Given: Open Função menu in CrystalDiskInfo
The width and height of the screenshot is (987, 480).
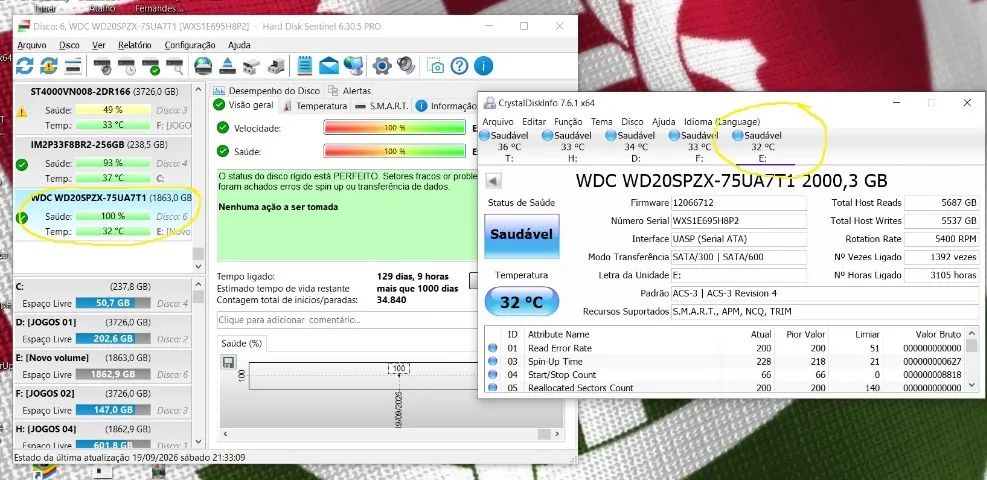Looking at the screenshot, I should point(568,121).
